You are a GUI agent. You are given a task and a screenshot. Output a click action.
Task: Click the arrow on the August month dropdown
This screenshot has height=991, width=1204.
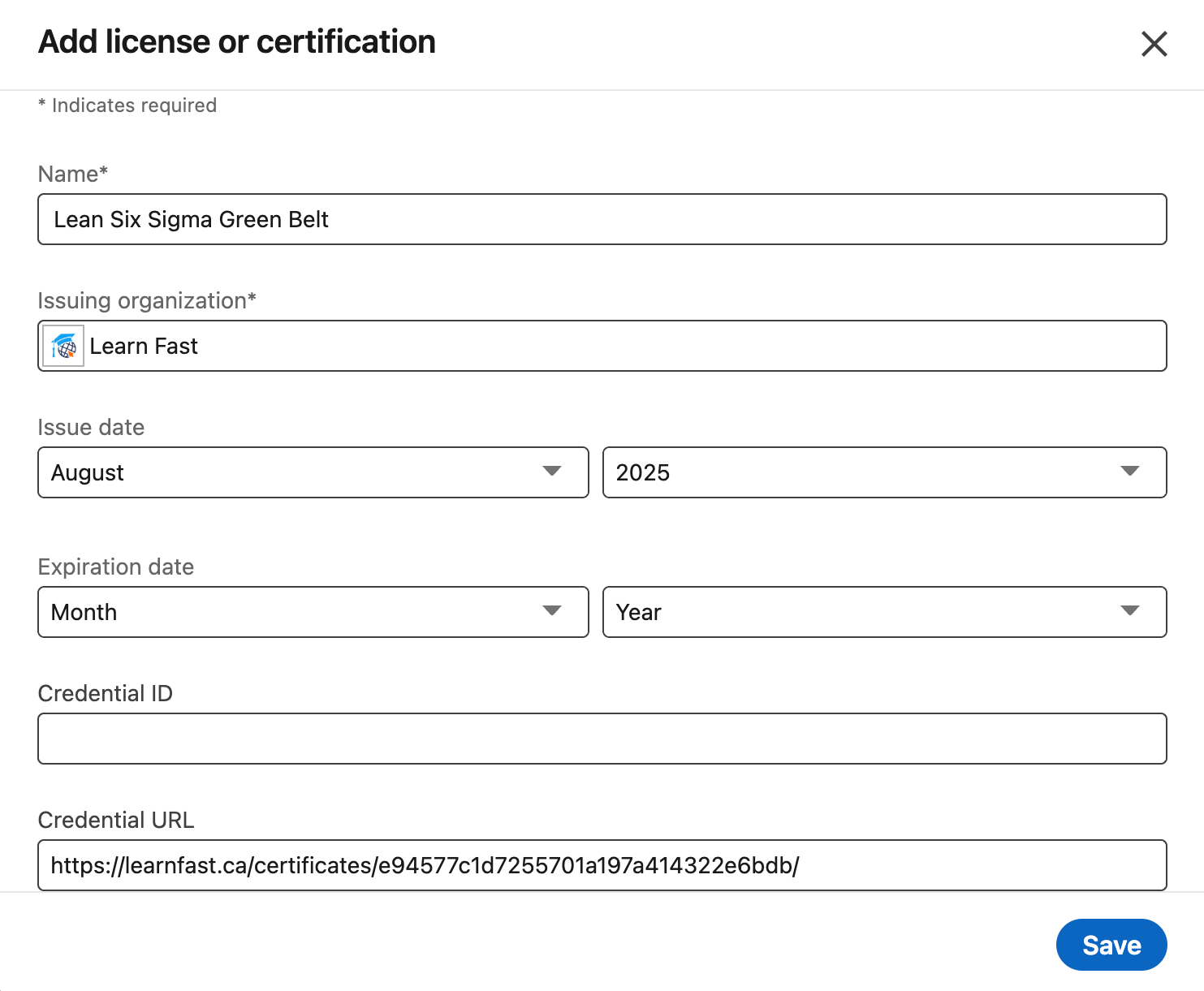pyautogui.click(x=552, y=472)
